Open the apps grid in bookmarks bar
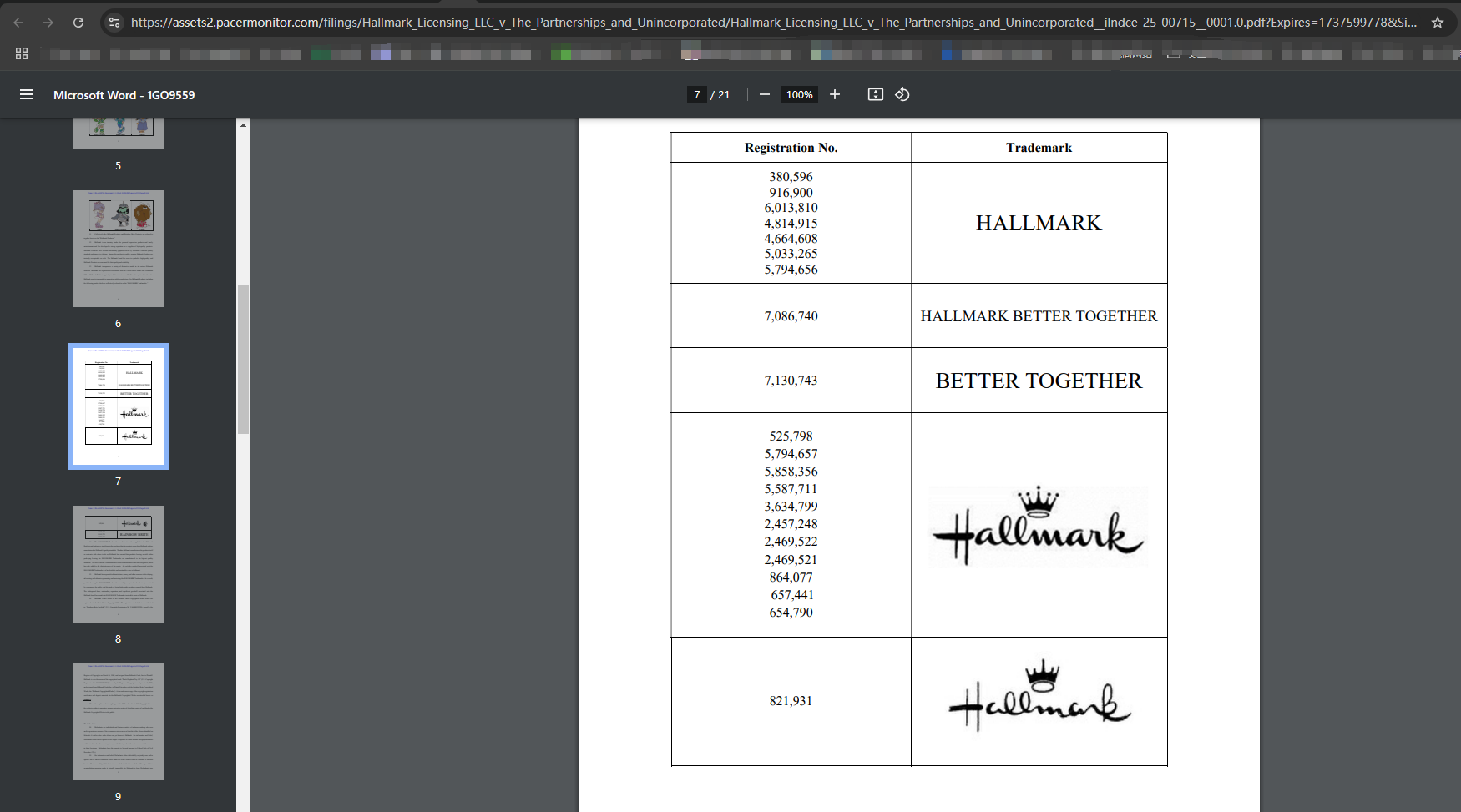The width and height of the screenshot is (1461, 812). pos(22,53)
